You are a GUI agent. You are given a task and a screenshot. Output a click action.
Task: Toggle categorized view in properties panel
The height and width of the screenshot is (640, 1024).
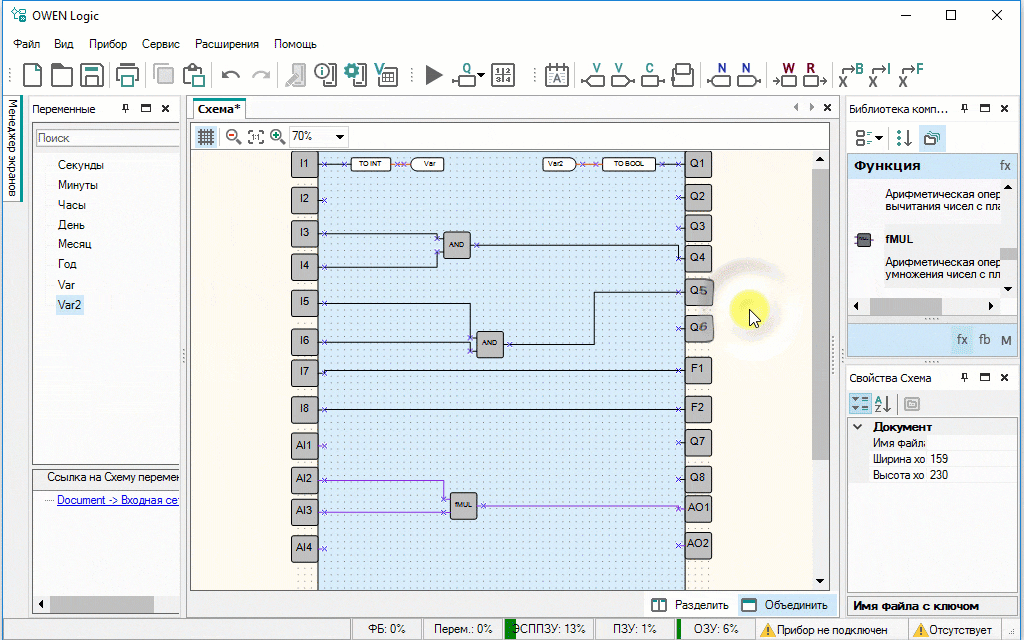click(859, 404)
